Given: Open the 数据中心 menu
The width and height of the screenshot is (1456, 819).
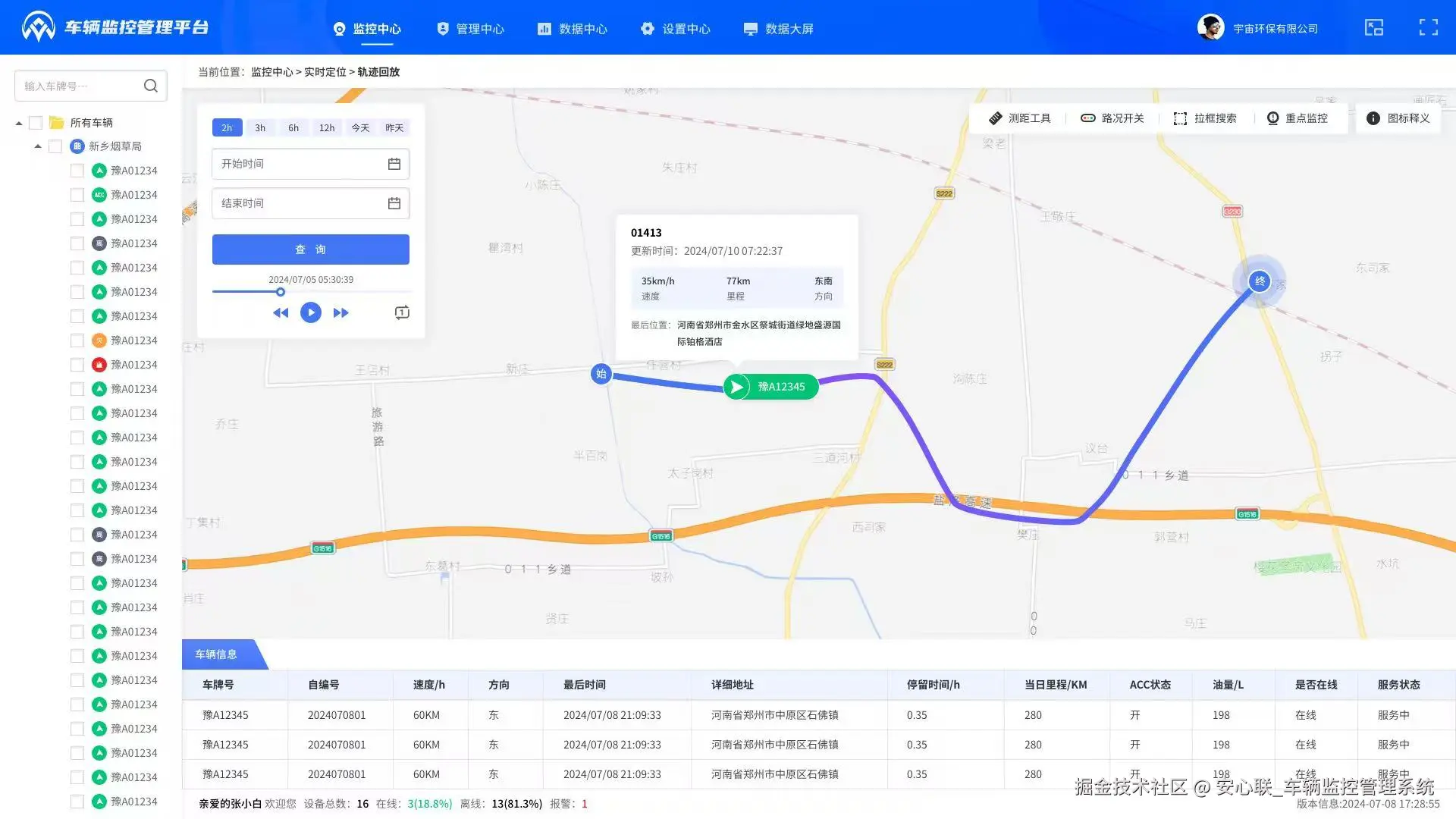Looking at the screenshot, I should (x=573, y=29).
